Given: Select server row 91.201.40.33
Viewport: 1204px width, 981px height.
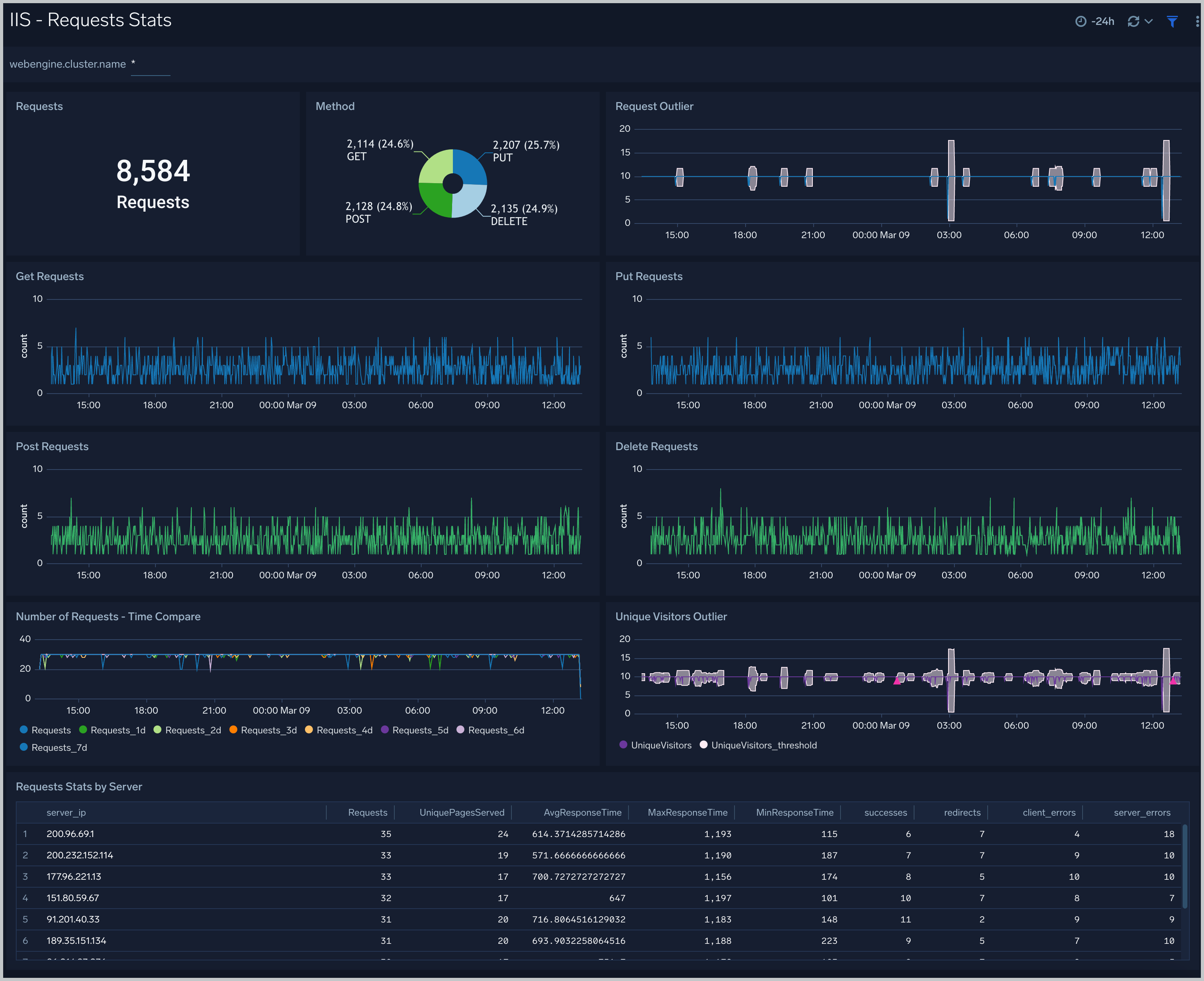Looking at the screenshot, I should coord(599,919).
